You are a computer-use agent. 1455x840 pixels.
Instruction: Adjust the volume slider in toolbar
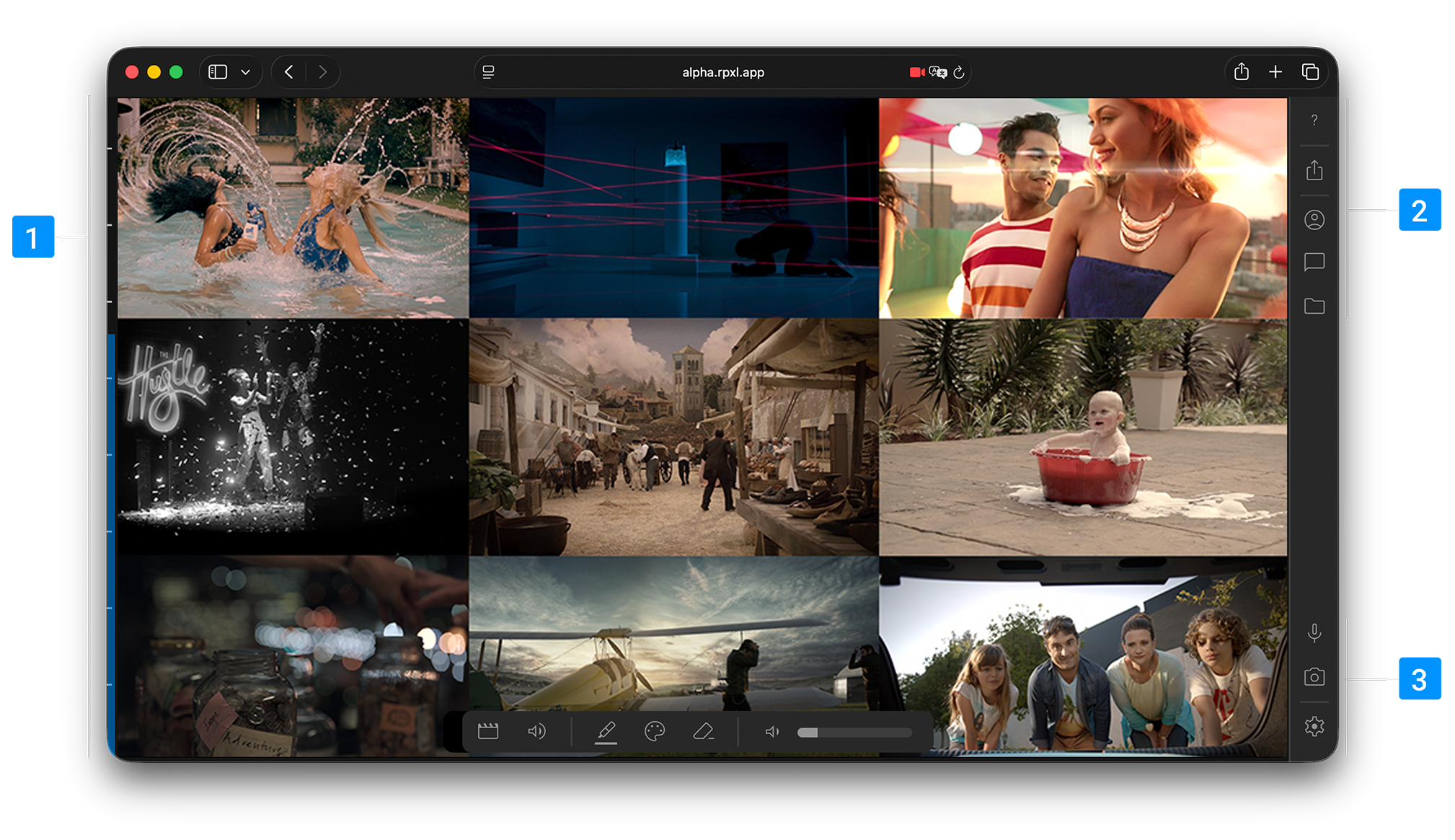pyautogui.click(x=854, y=732)
